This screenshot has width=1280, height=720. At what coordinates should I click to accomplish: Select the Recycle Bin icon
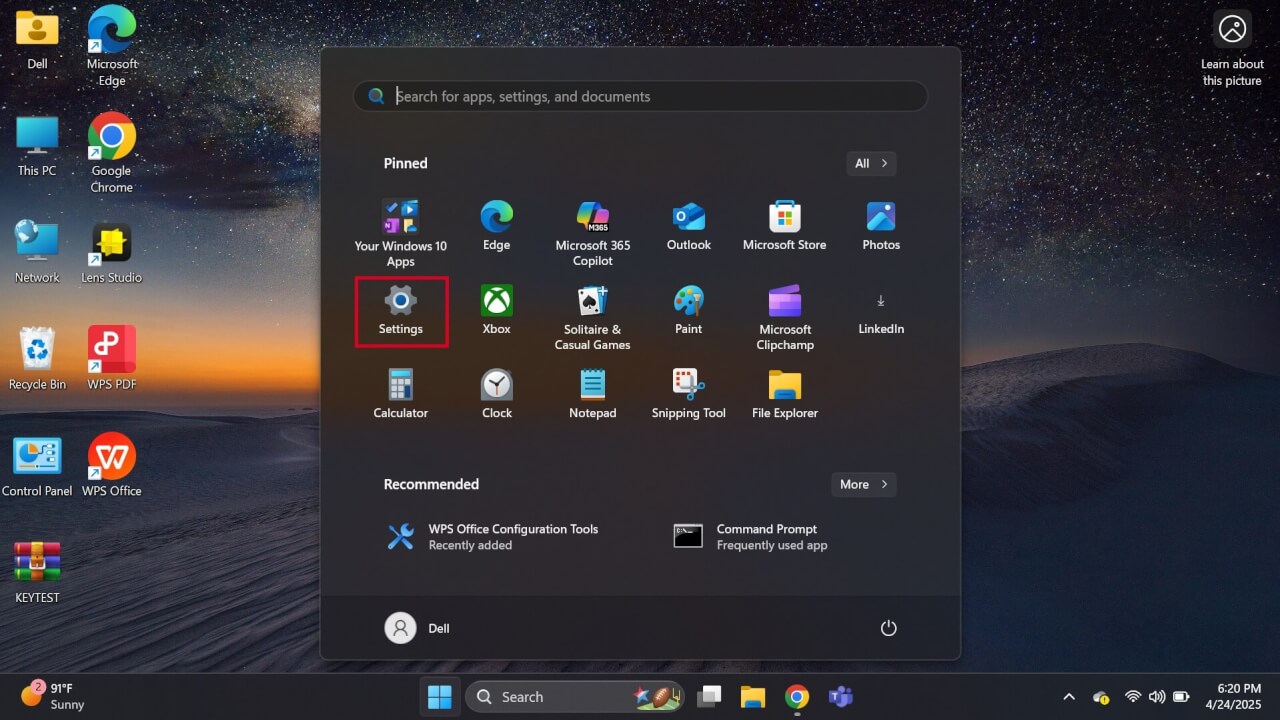click(37, 360)
